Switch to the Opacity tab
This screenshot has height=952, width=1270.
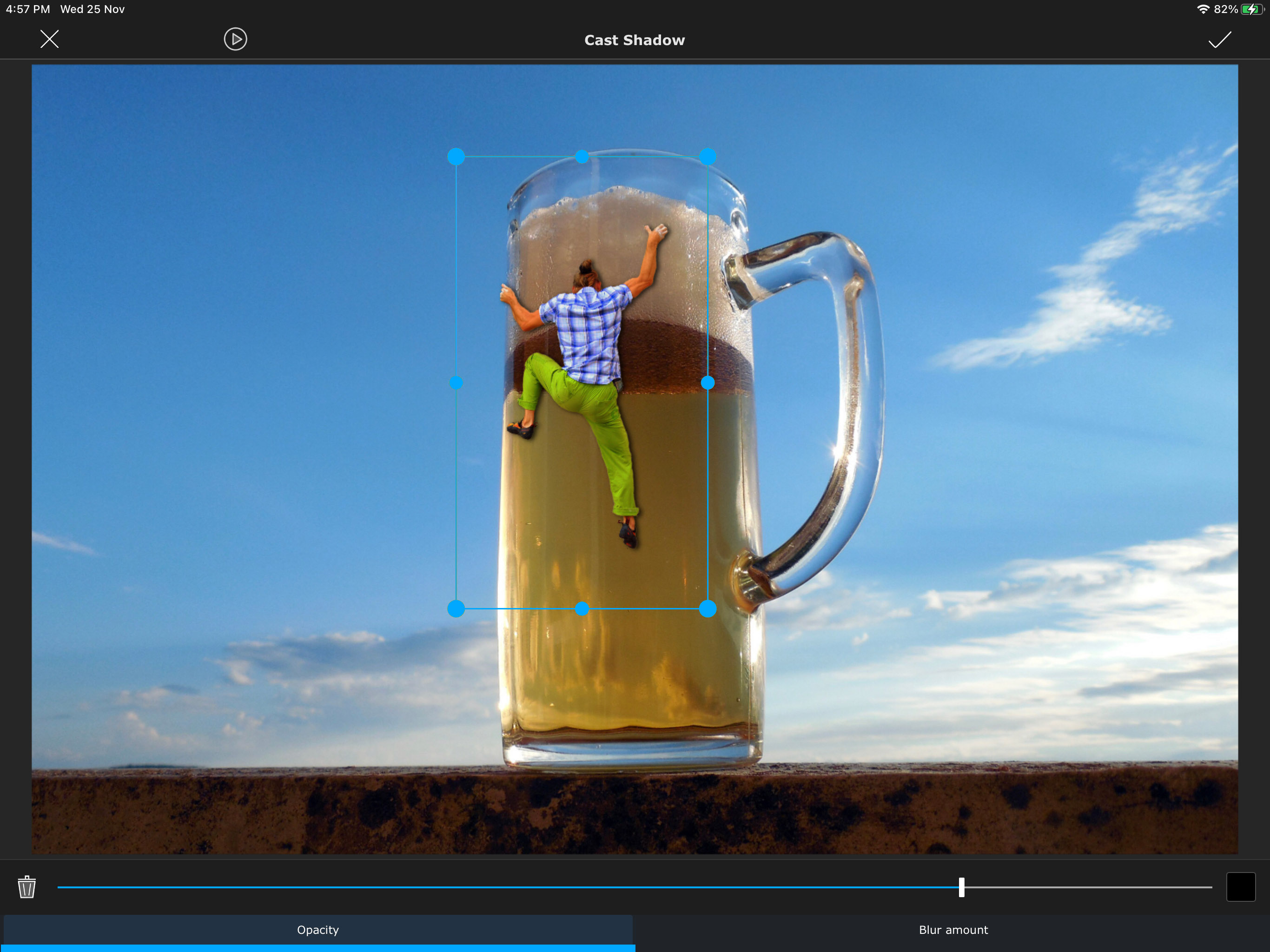click(318, 930)
